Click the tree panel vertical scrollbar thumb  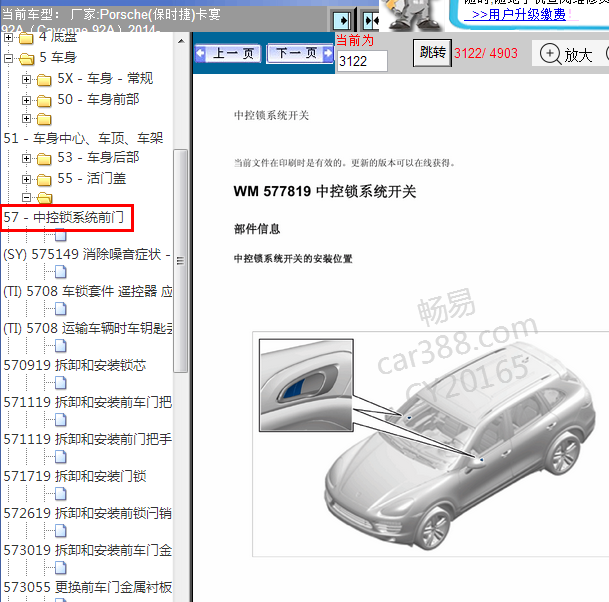point(181,261)
